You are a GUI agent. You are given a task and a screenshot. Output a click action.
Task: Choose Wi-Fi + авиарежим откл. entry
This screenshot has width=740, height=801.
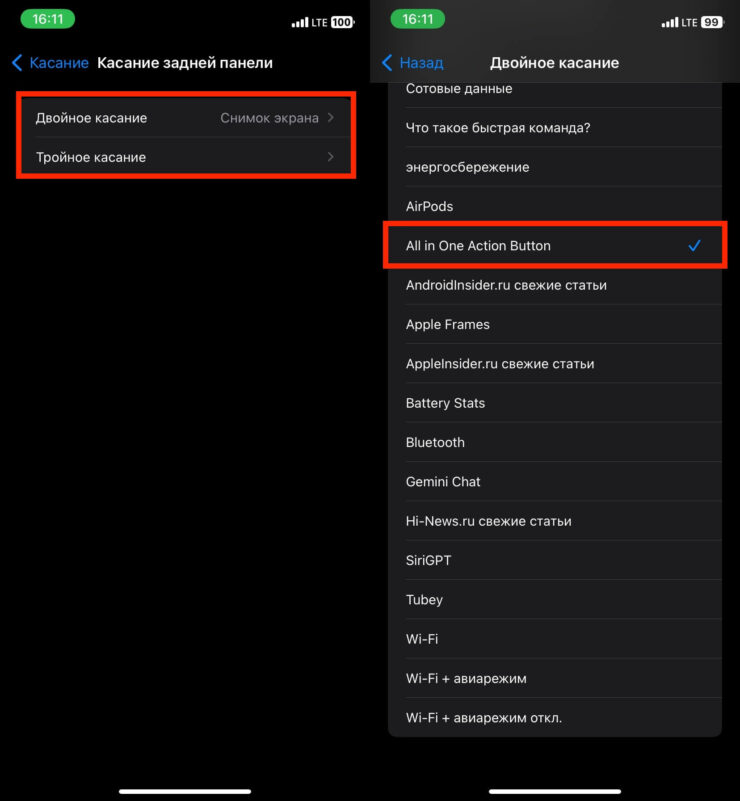pyautogui.click(x=484, y=718)
